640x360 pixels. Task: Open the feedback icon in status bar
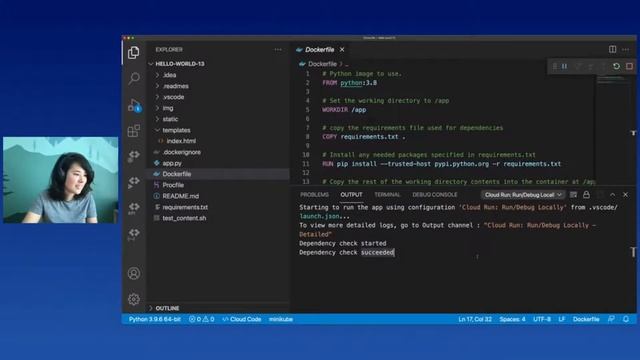611,319
